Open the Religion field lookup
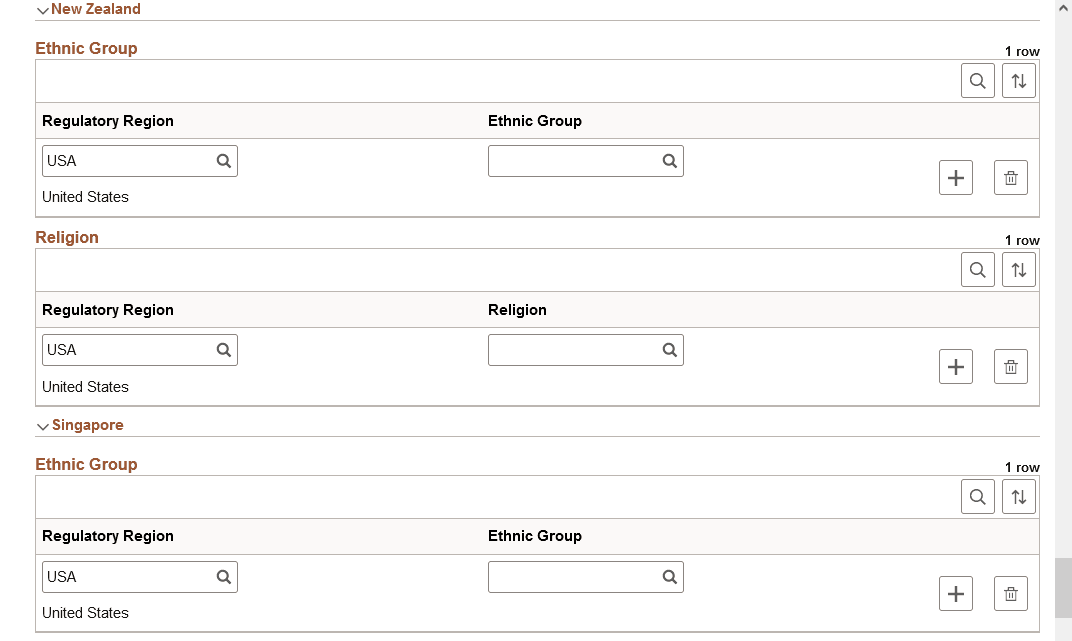Viewport: 1072px width, 641px height. [669, 349]
